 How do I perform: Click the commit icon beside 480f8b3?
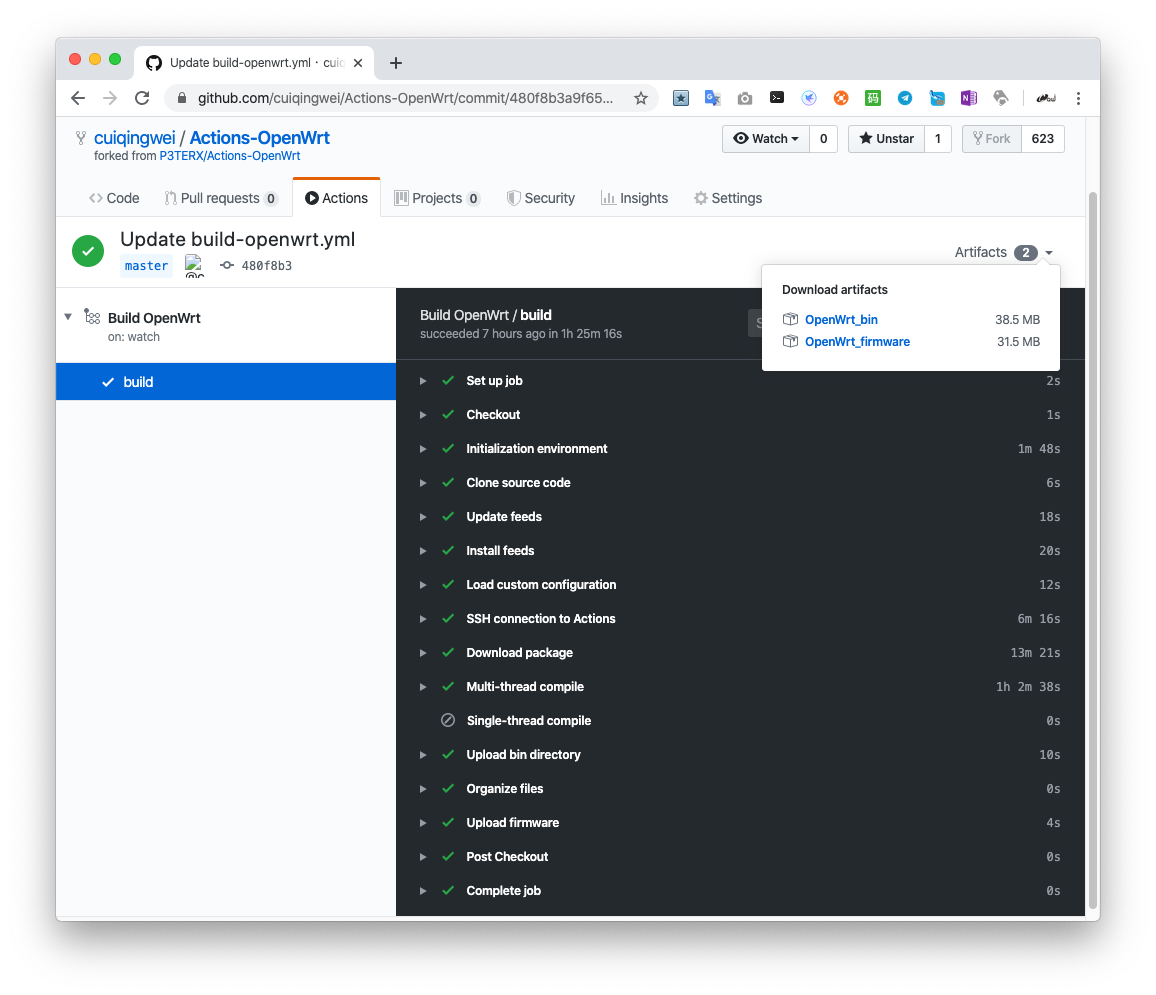pyautogui.click(x=227, y=265)
